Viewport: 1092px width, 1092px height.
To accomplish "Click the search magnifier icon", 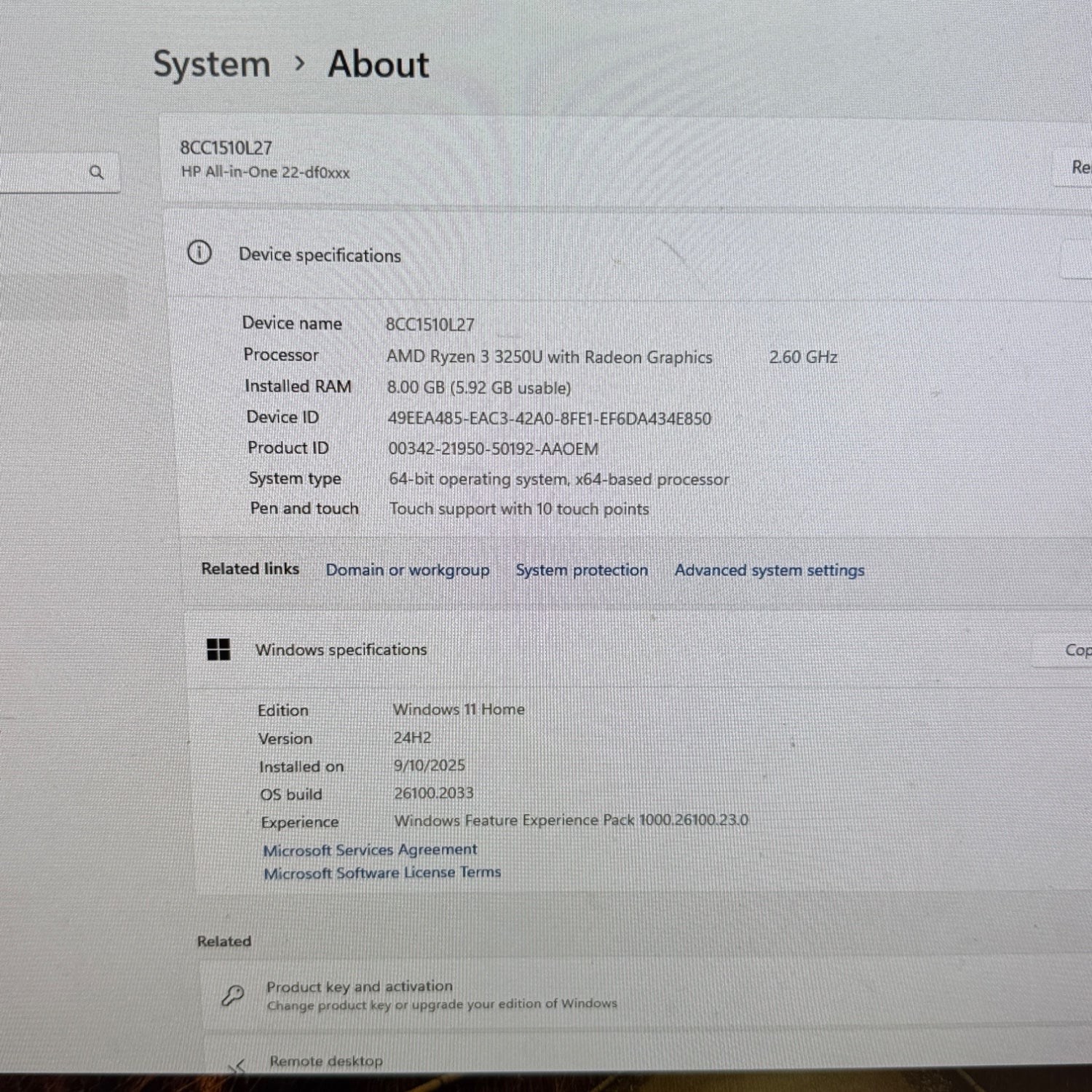I will (96, 173).
